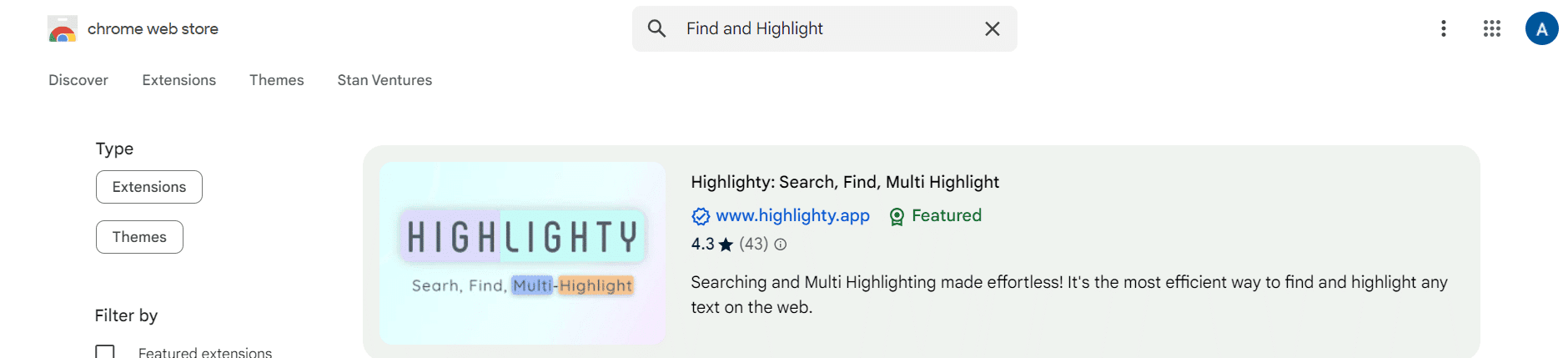1568x358 pixels.
Task: Open the account profile avatar
Action: coord(1541,29)
